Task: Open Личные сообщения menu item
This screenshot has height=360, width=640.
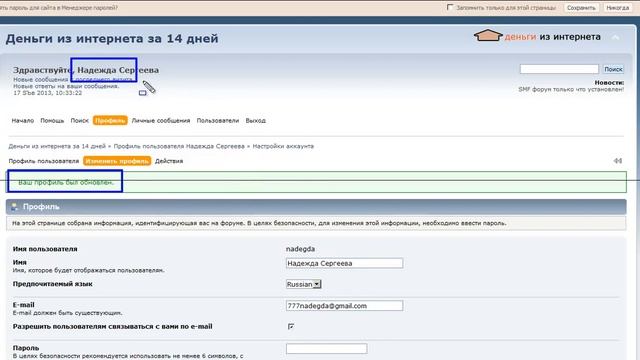Action: (x=161, y=120)
